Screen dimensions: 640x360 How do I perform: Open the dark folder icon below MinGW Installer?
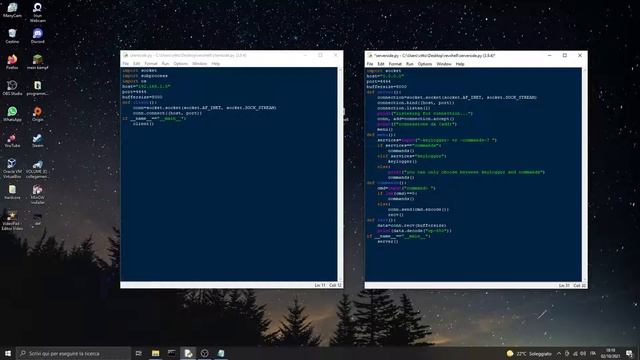(38, 218)
